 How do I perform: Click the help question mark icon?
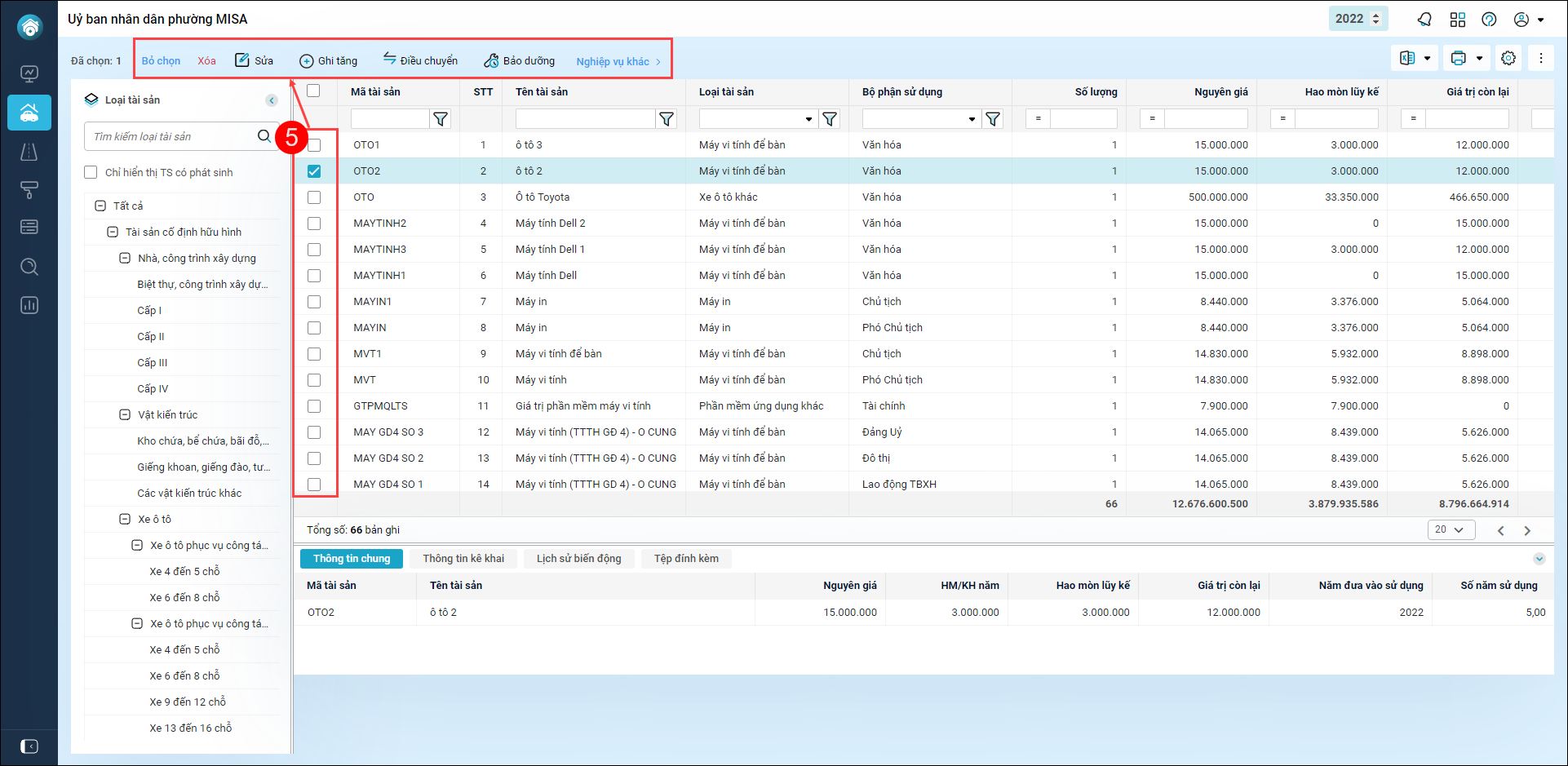(x=1489, y=20)
